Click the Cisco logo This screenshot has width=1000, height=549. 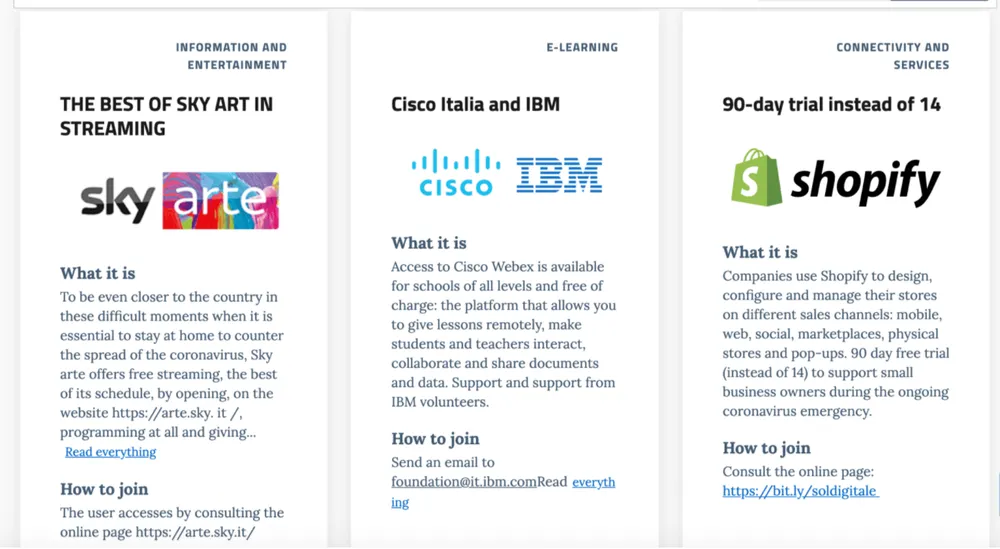point(455,173)
